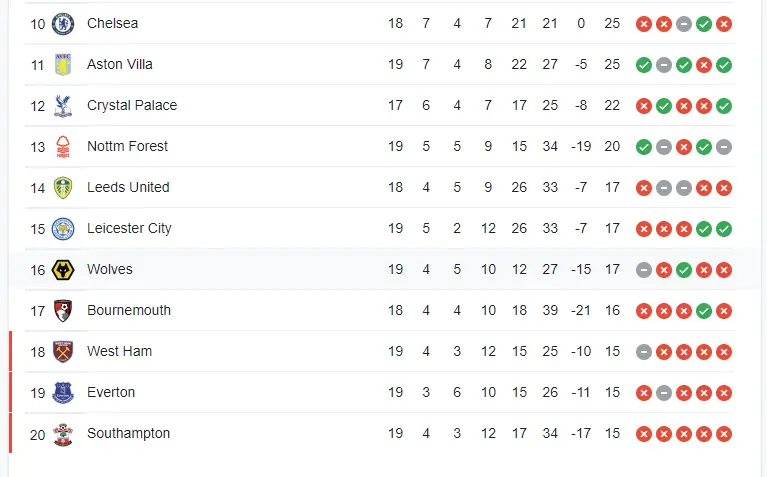This screenshot has height=477, width=767.
Task: Click the Crystal Palace club crest
Action: coord(63,105)
